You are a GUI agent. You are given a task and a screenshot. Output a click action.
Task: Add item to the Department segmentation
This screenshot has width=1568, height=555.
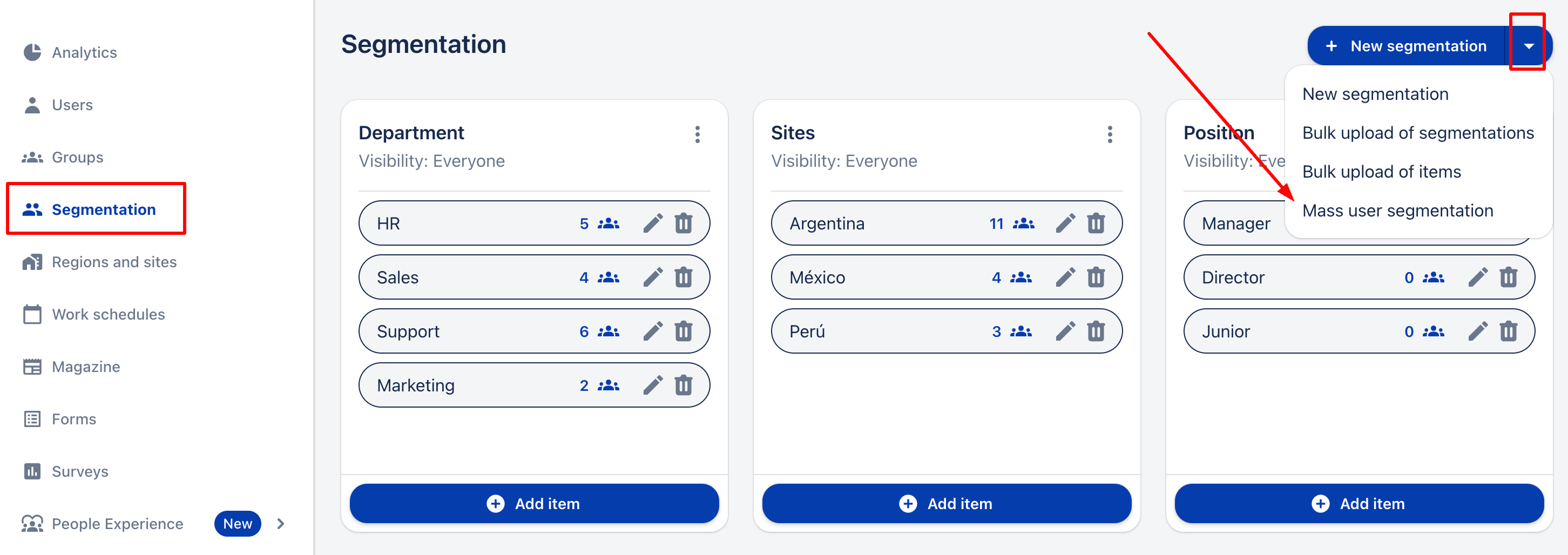(x=534, y=503)
